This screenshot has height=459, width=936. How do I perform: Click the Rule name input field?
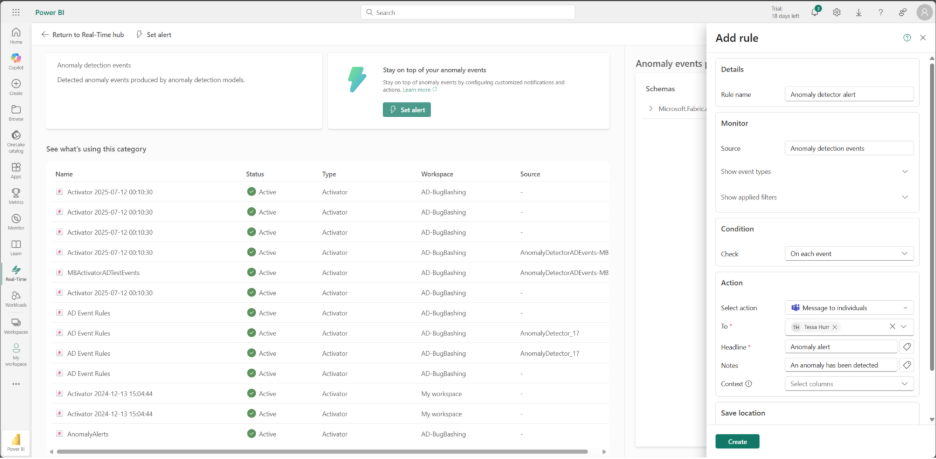coord(849,95)
